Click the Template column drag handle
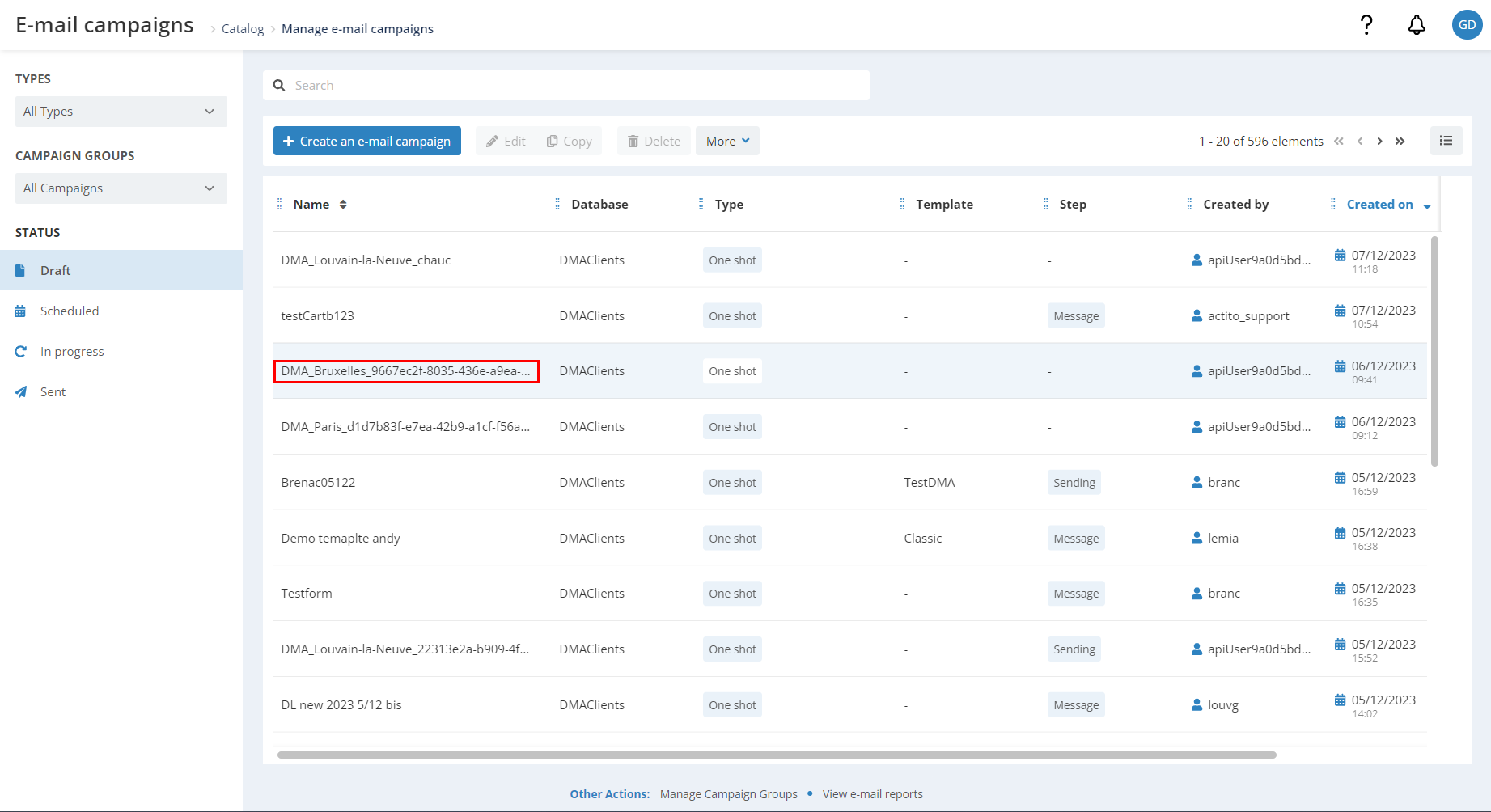The image size is (1491, 812). click(902, 205)
